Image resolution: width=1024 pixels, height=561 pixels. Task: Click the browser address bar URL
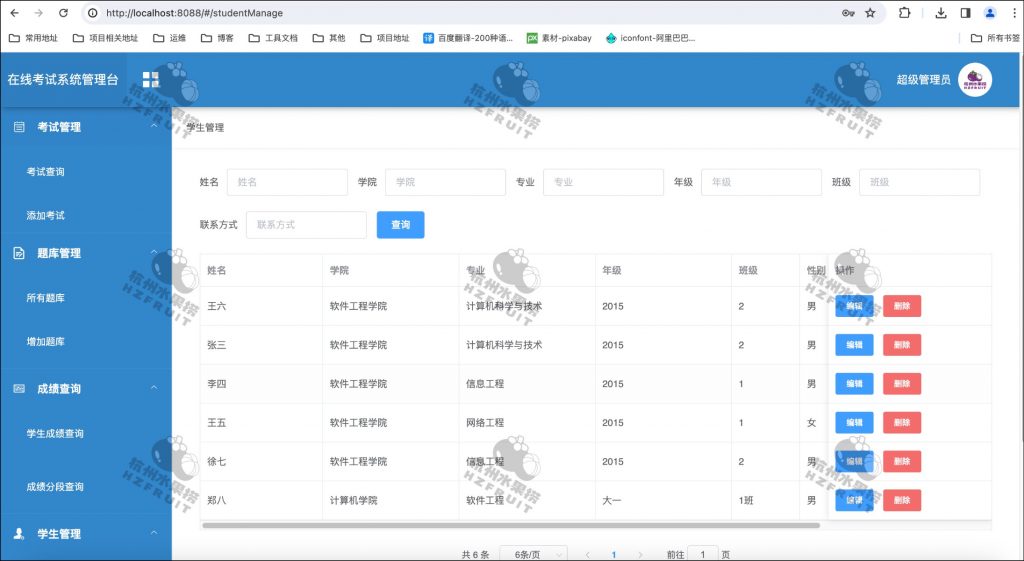(x=195, y=13)
